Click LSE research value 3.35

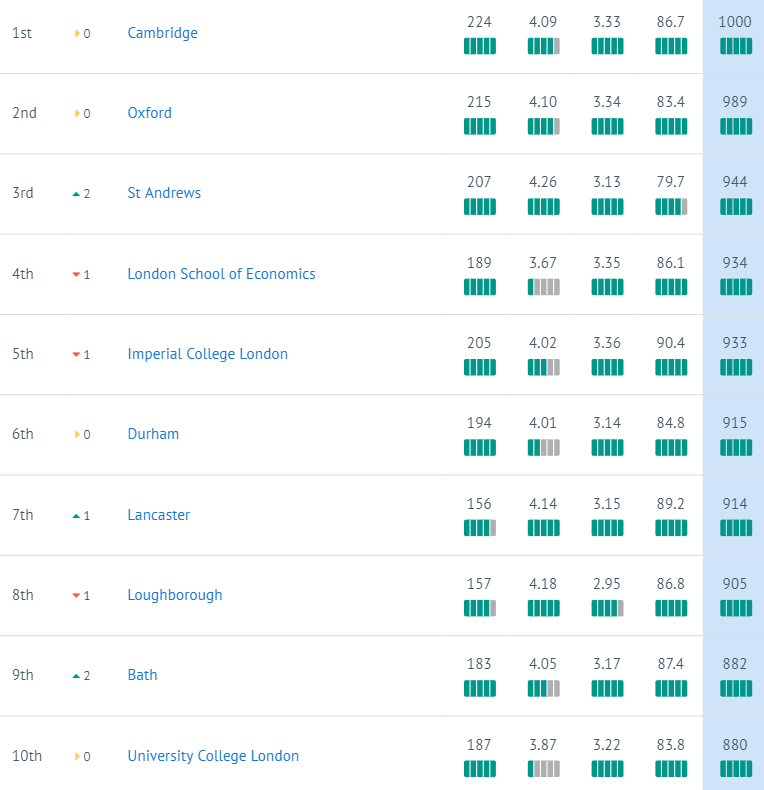(x=607, y=262)
